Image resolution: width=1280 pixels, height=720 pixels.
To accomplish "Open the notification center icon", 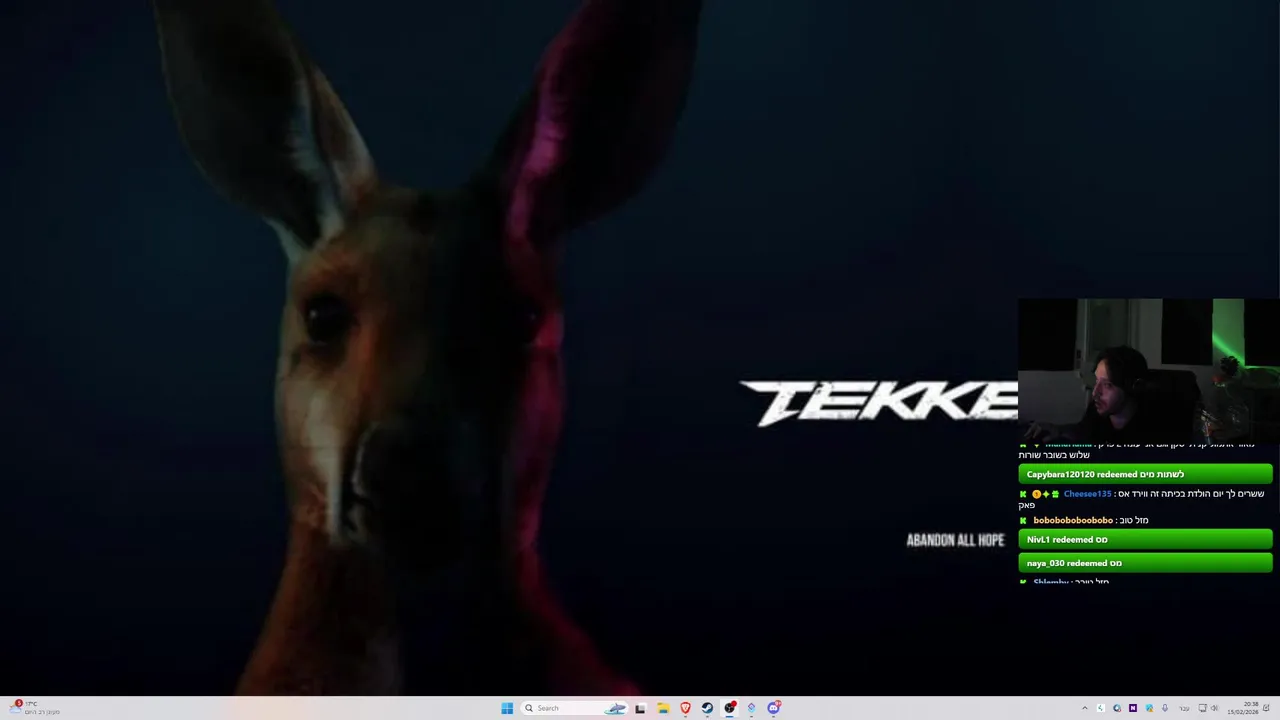I will click(1266, 708).
